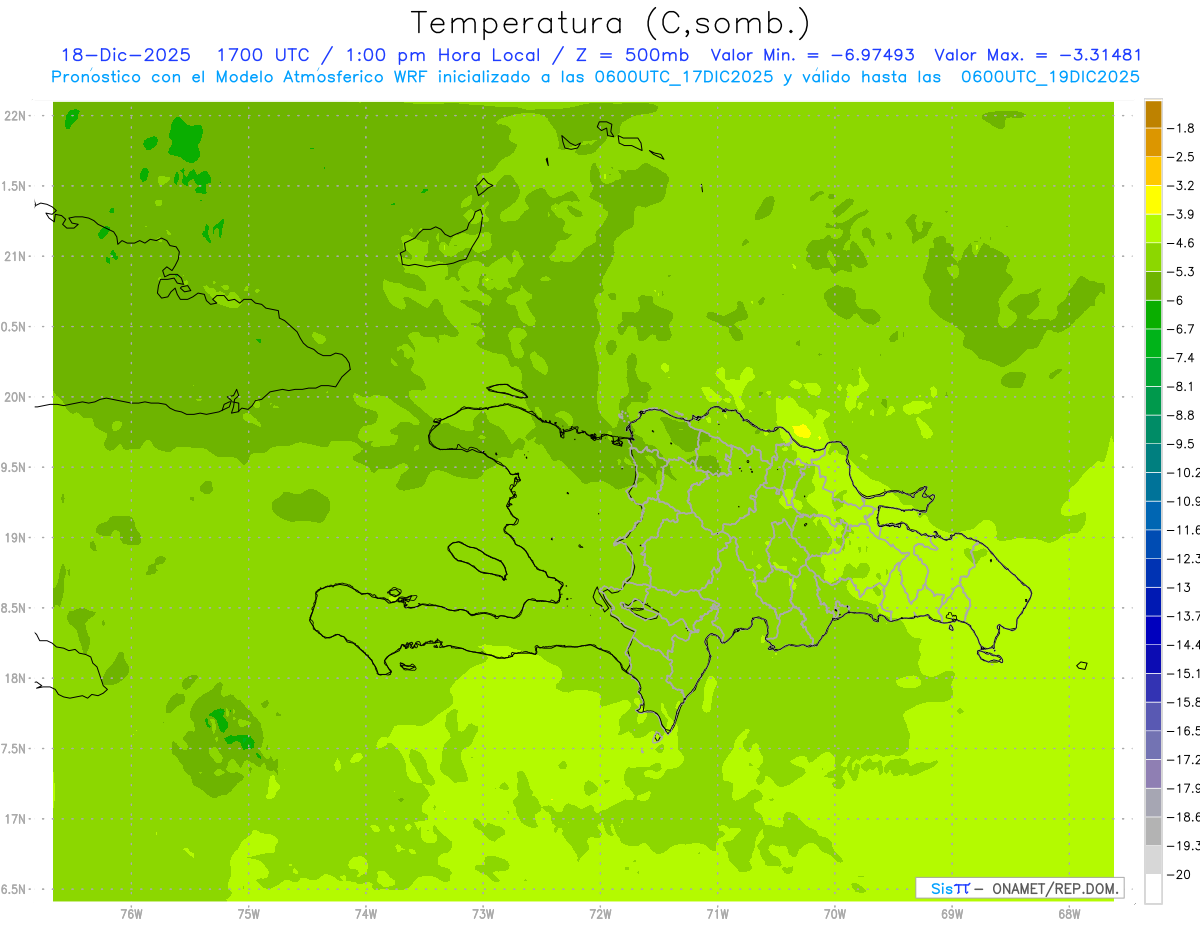The image size is (1200, 927).
Task: Click the '72W' longitude label
Action: tap(600, 914)
